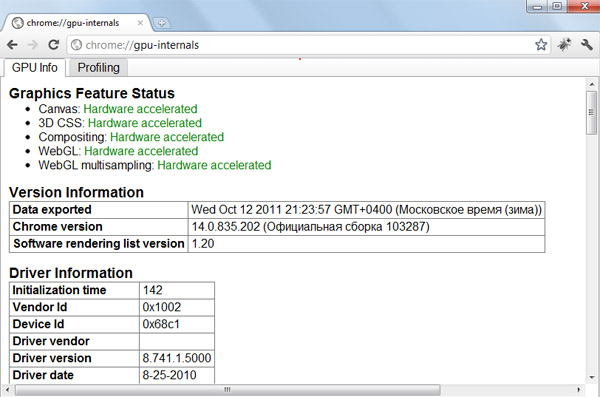The height and width of the screenshot is (397, 600).
Task: Click the 14.0.835.202 version value
Action: coord(367,227)
